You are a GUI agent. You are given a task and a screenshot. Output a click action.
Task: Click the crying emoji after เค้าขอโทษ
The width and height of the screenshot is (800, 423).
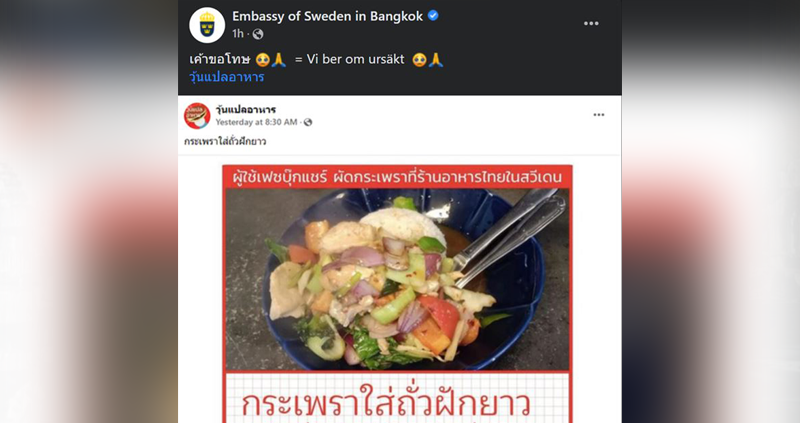tap(263, 60)
